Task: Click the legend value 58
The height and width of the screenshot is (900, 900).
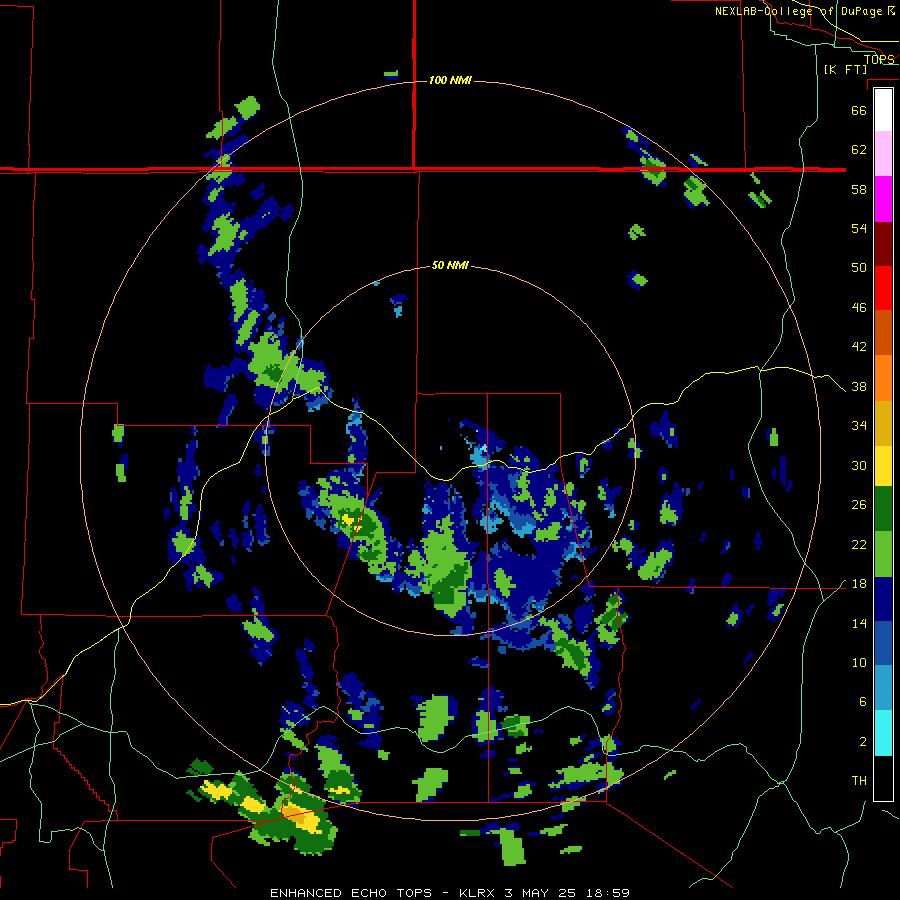Action: pyautogui.click(x=859, y=189)
